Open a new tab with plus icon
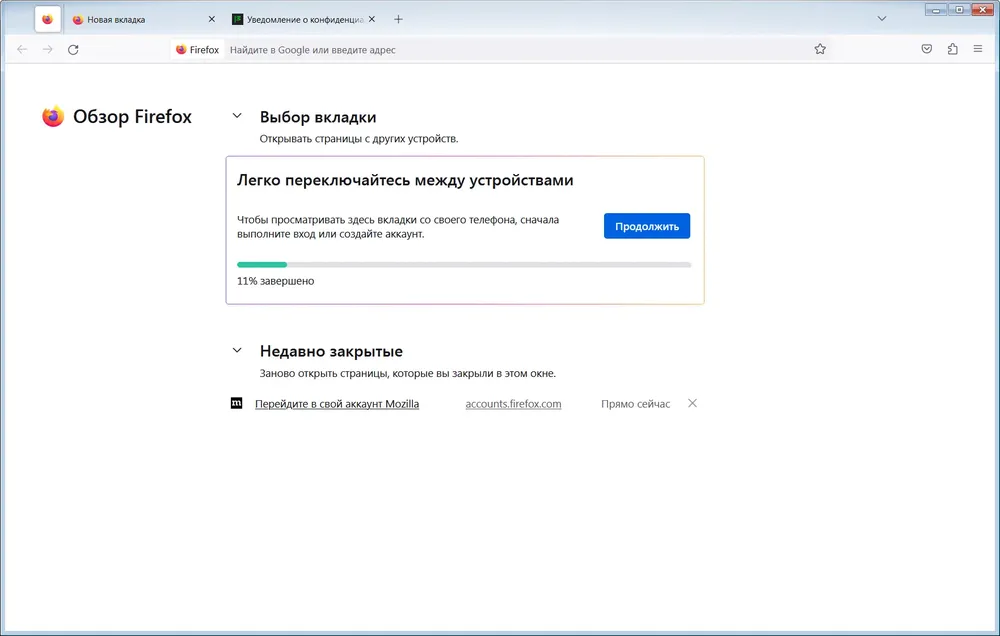 click(398, 19)
